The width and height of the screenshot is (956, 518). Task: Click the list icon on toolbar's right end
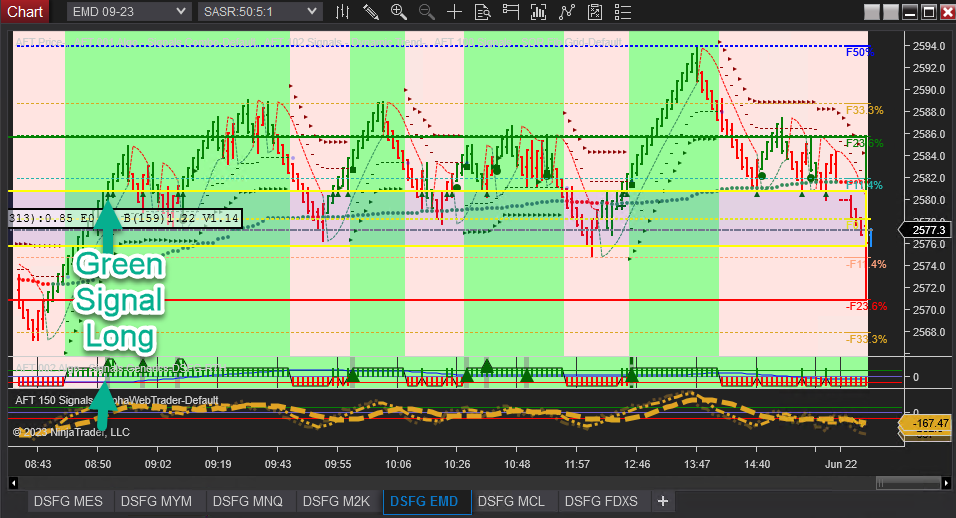(x=622, y=12)
